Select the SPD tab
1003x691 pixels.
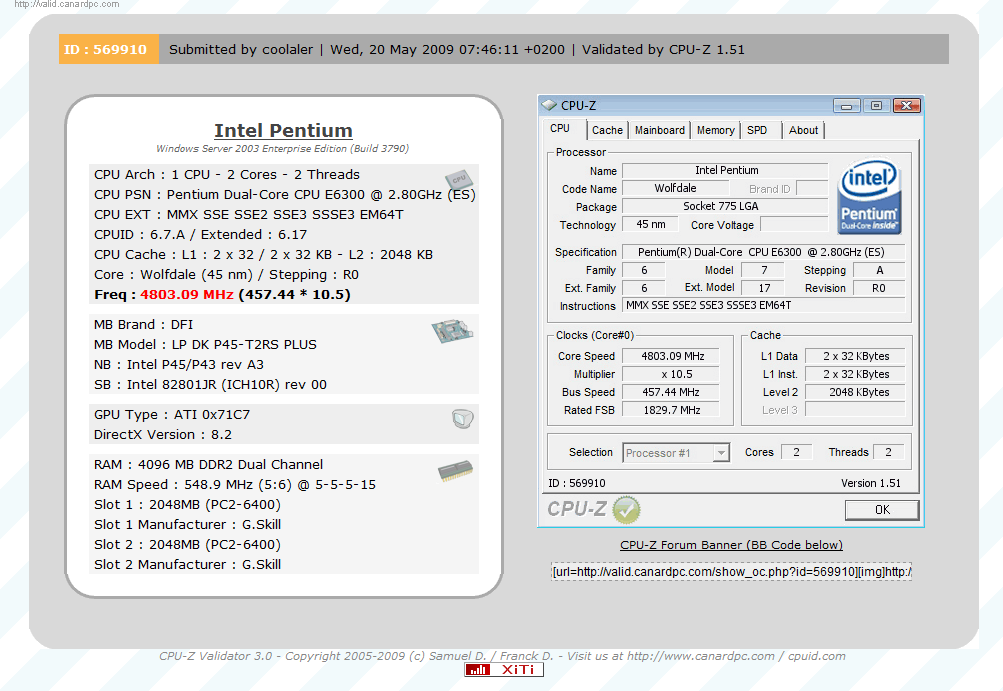click(757, 130)
